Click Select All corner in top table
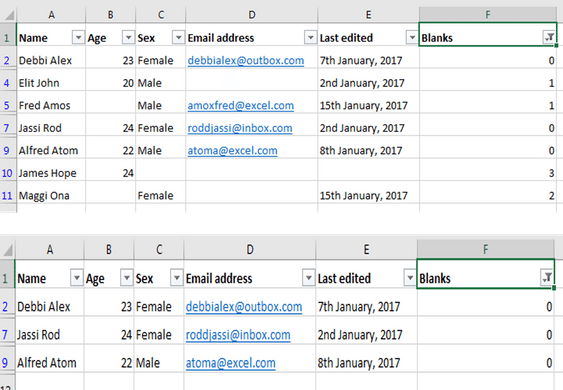The image size is (563, 390). (8, 15)
